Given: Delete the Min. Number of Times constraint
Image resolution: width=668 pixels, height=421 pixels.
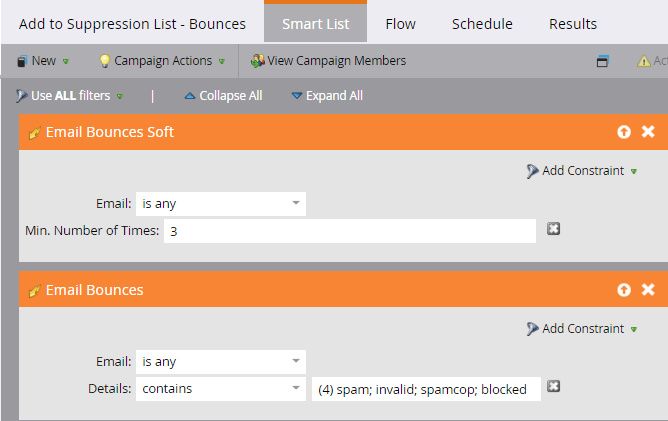Looking at the screenshot, I should coord(554,229).
